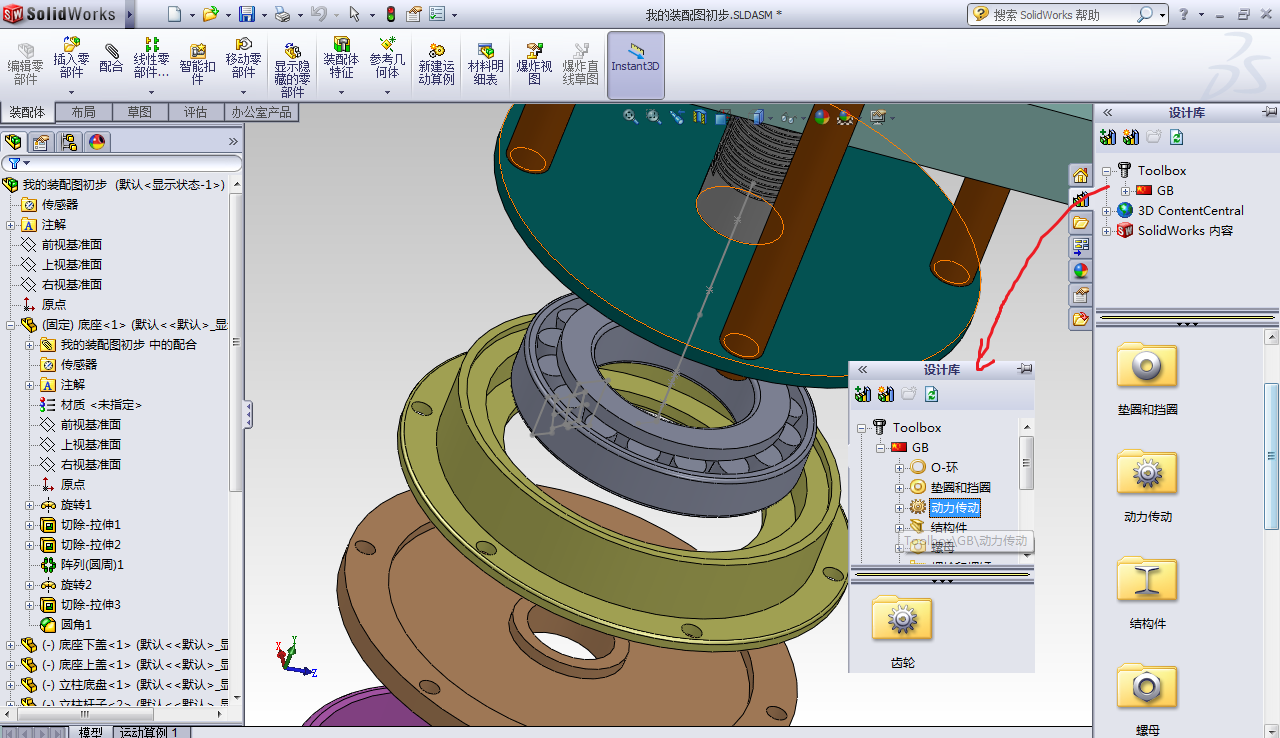Switch to the 评估 tab

196,112
